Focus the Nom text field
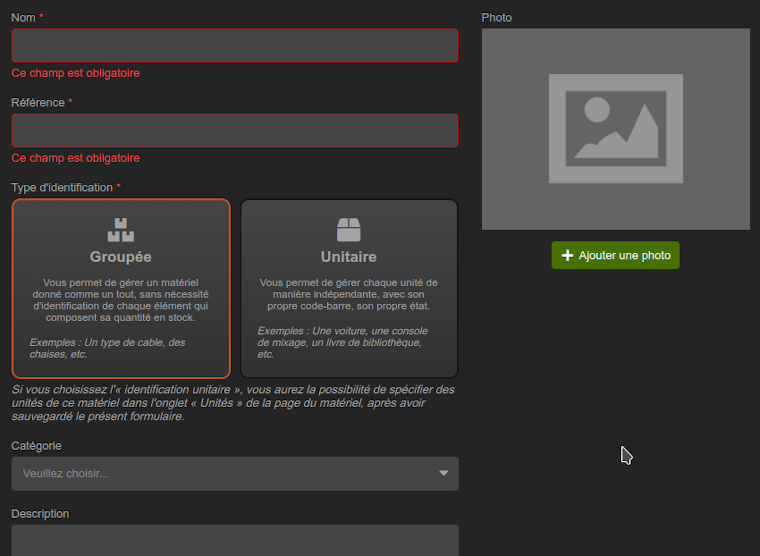The width and height of the screenshot is (760, 556). (x=234, y=46)
